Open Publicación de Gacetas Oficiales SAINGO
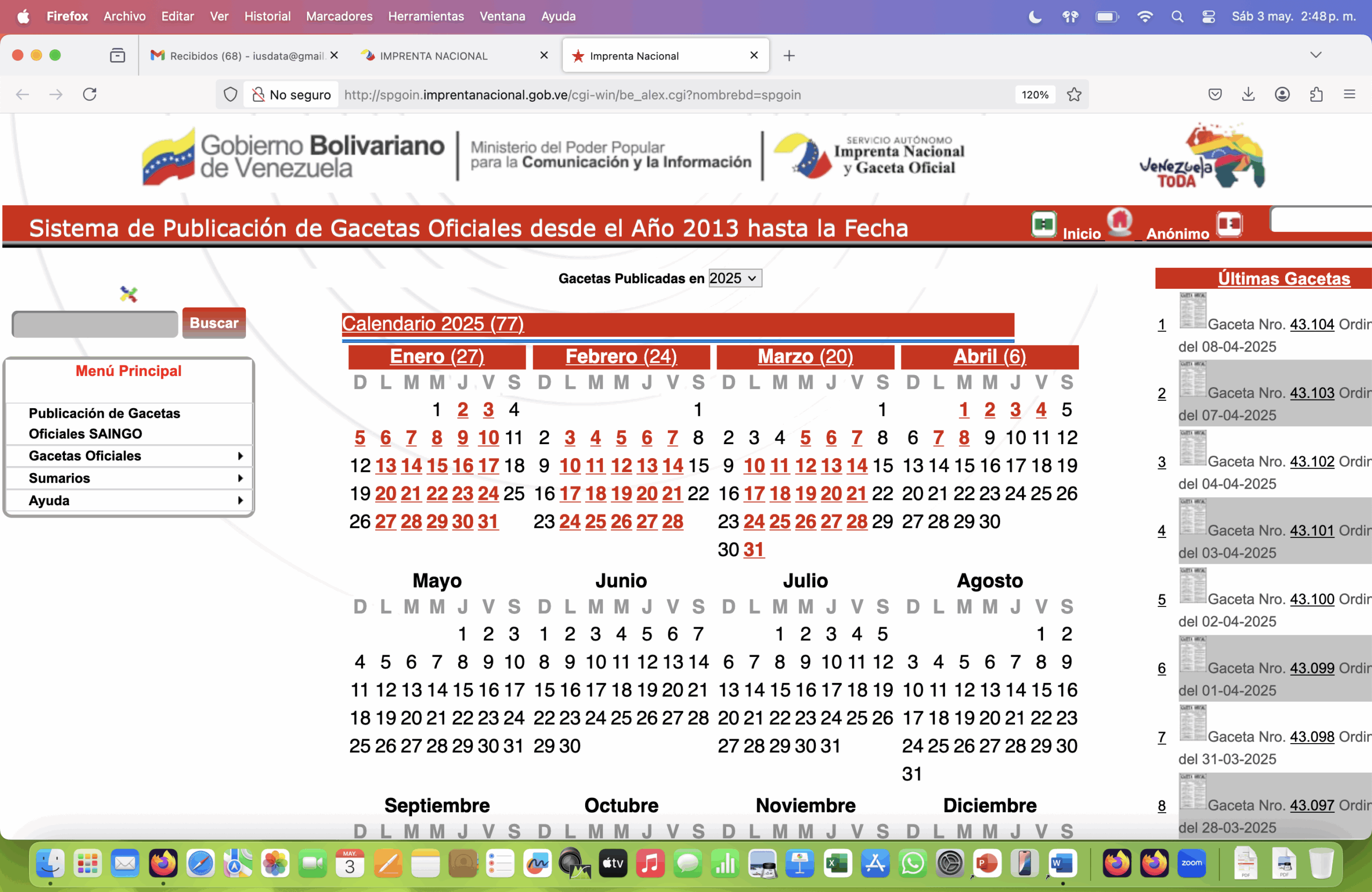Image resolution: width=1372 pixels, height=892 pixels. point(105,424)
